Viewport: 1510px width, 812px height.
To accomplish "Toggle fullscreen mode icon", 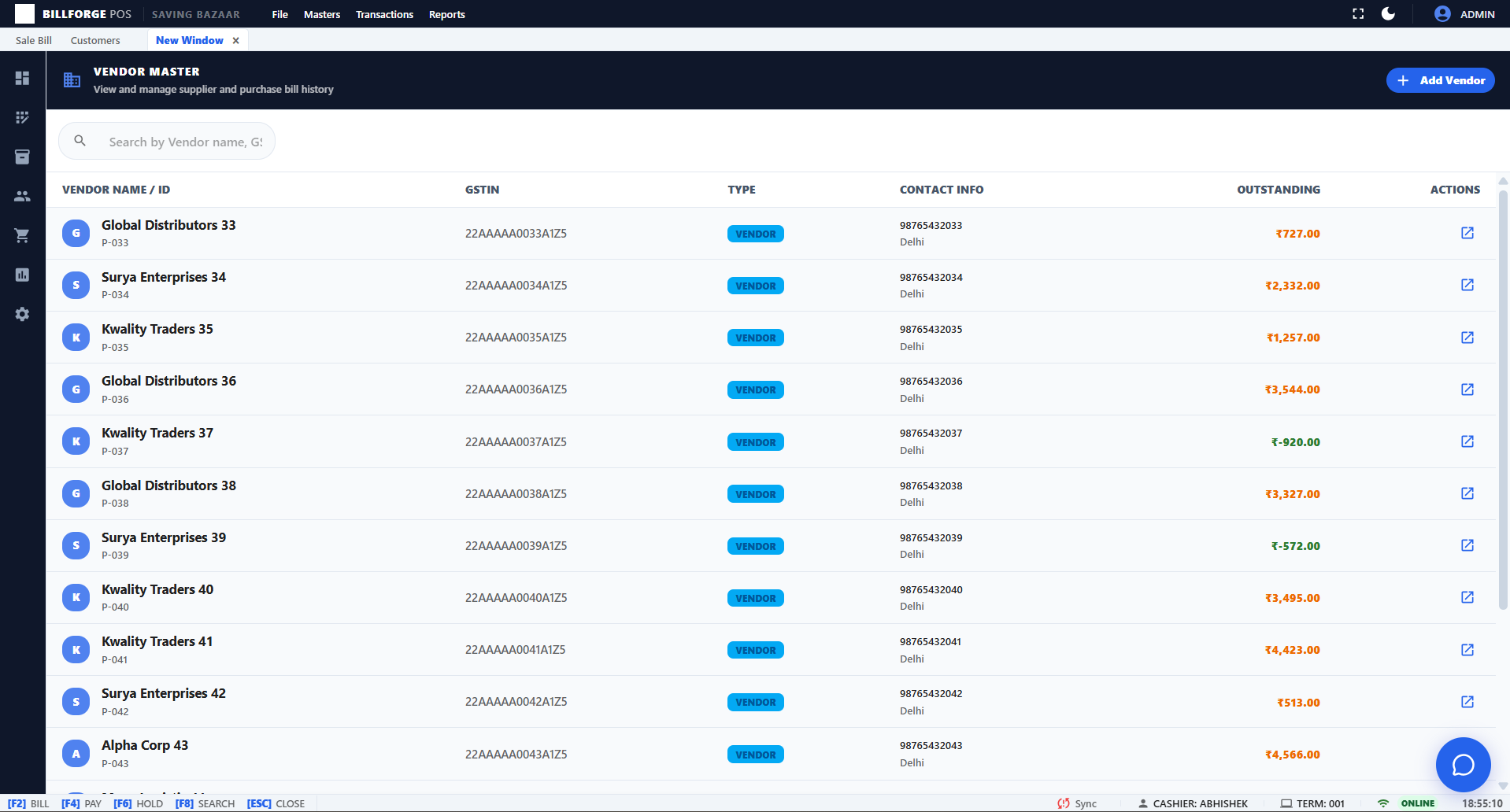I will (x=1358, y=14).
